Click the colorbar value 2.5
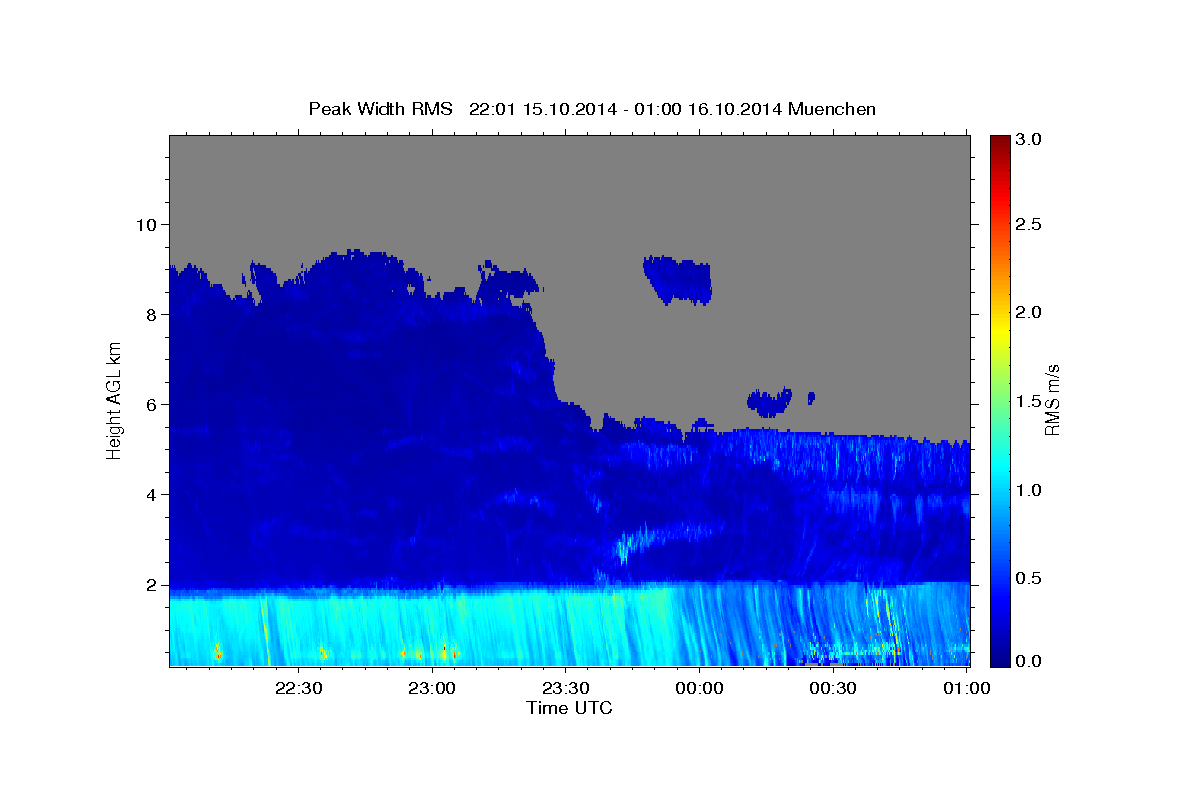1200x800 pixels. [1031, 224]
